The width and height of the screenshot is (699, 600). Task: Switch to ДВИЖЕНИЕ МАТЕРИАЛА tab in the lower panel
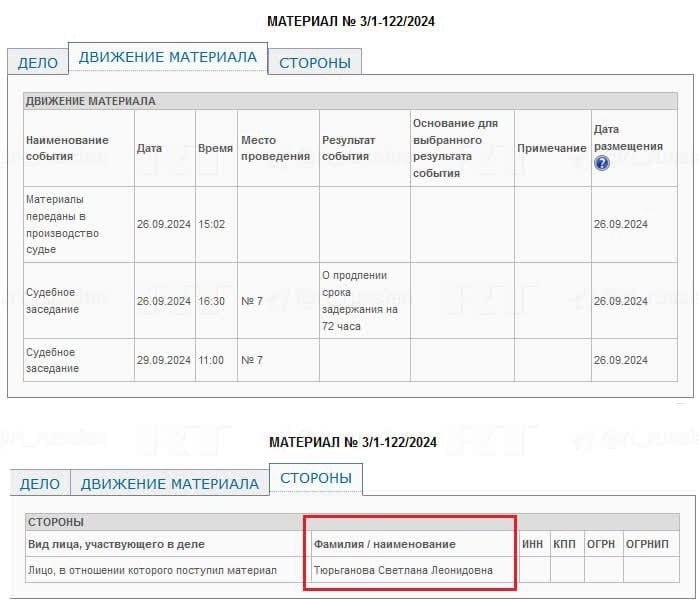point(169,484)
